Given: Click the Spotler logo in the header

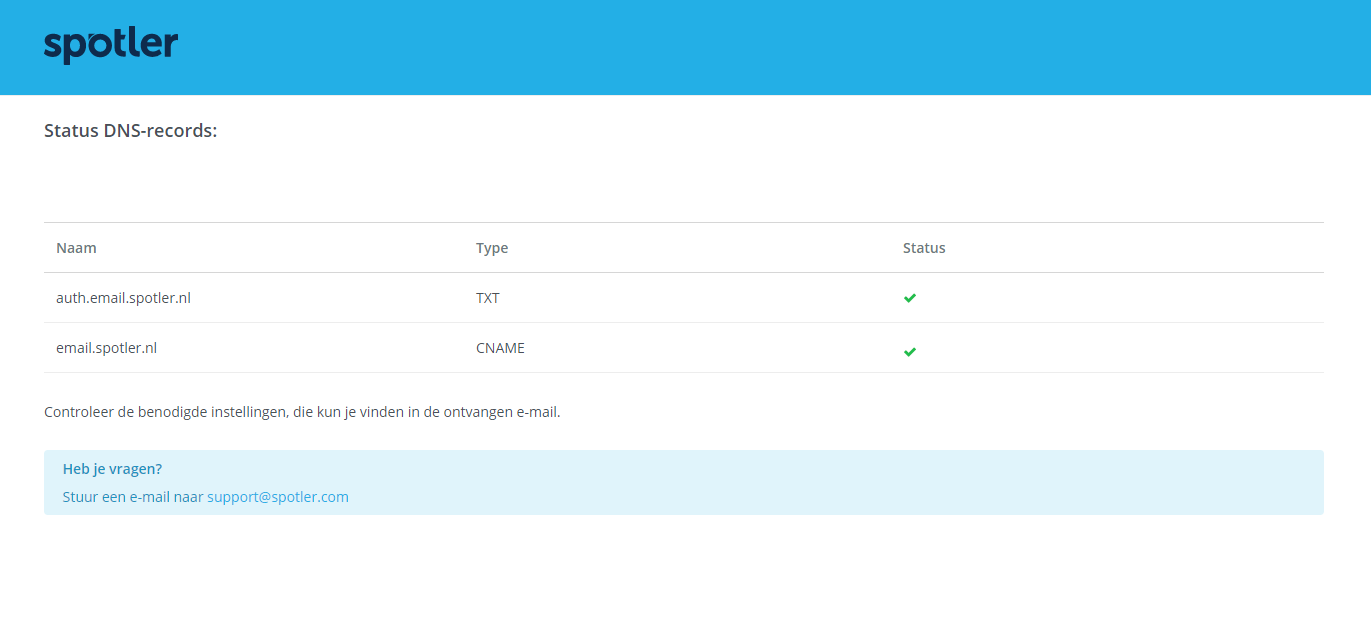Looking at the screenshot, I should pyautogui.click(x=110, y=46).
